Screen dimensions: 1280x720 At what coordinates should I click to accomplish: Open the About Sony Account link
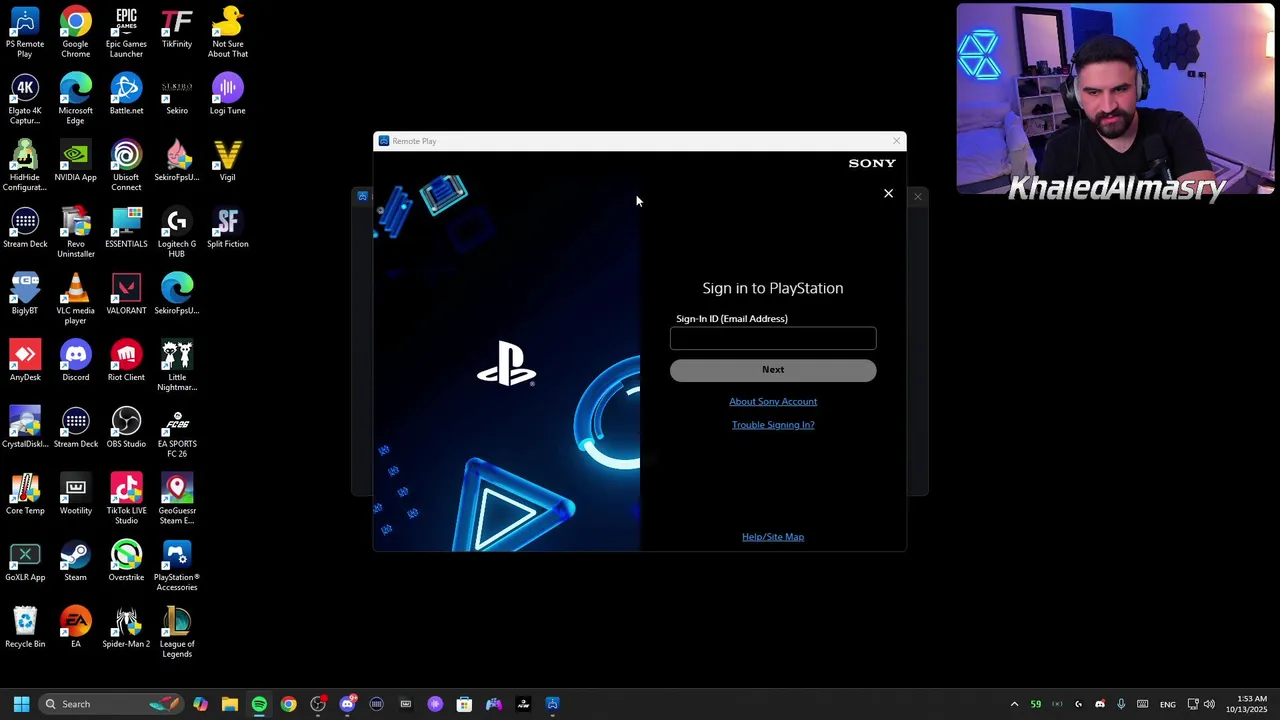[773, 401]
